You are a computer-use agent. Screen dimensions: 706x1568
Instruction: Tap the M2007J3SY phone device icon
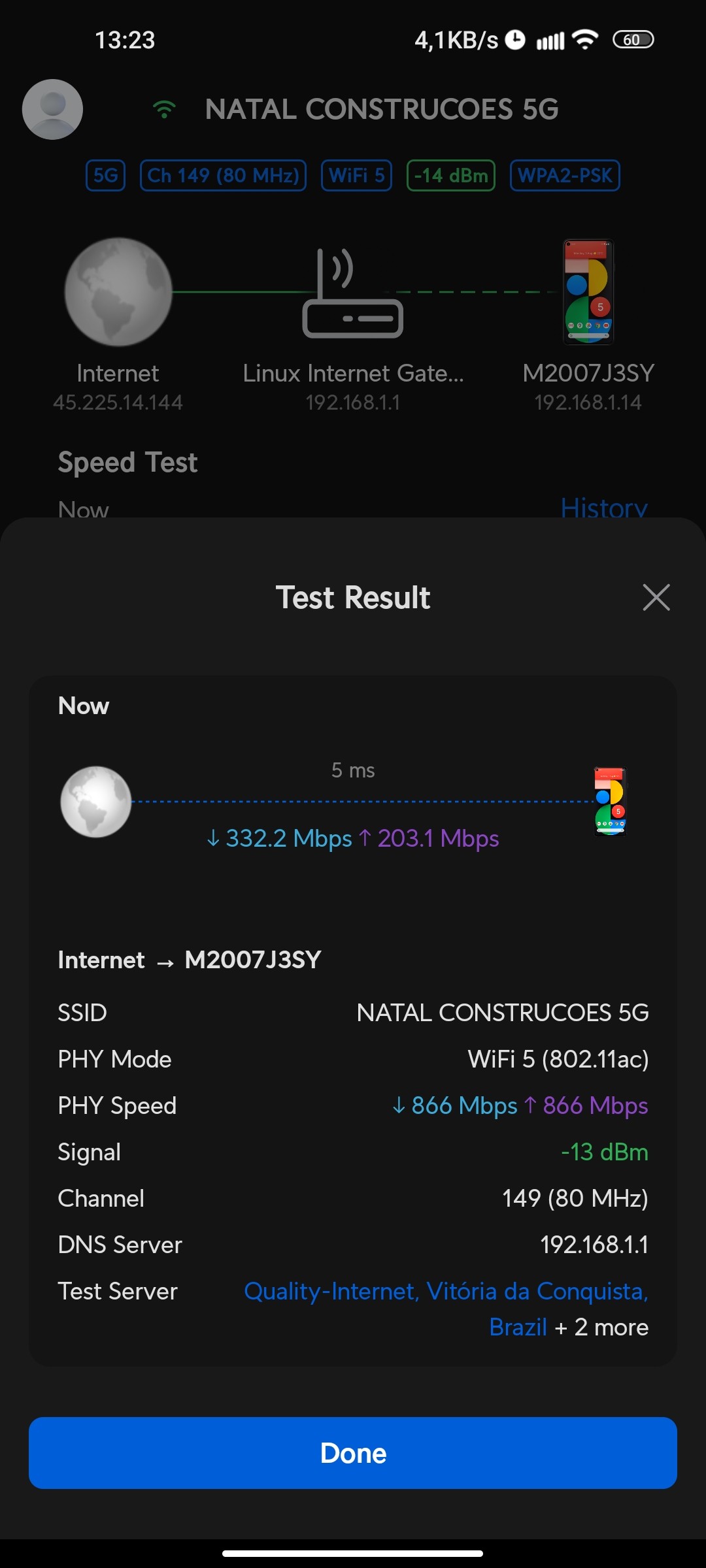(588, 291)
